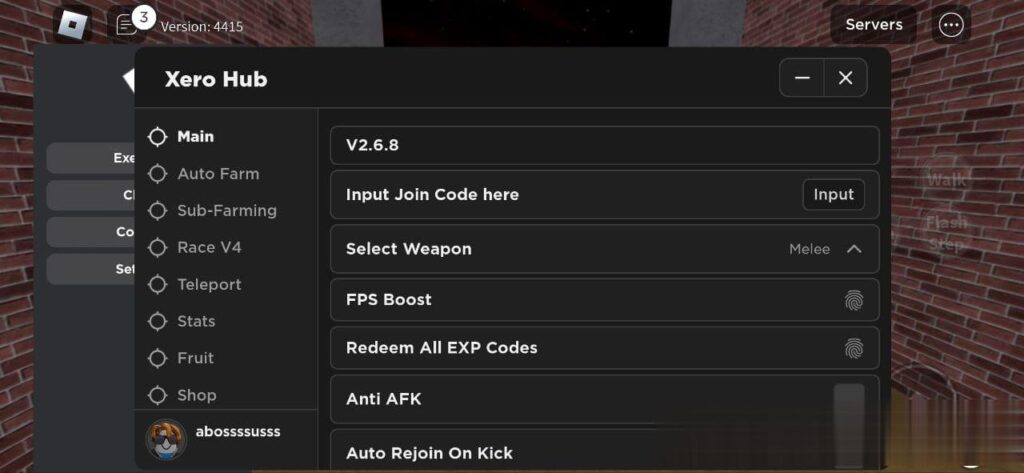
Task: Open the chat icon with badge 3
Action: point(127,24)
